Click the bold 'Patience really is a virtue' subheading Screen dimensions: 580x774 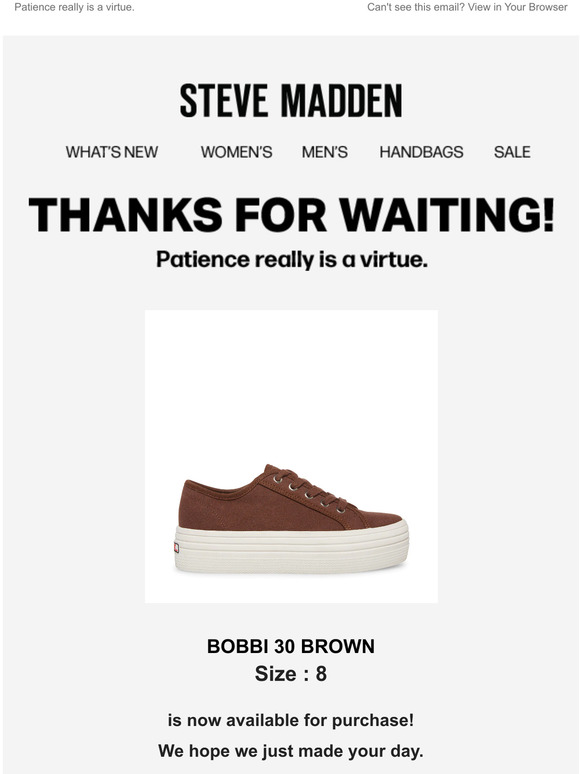pos(291,259)
